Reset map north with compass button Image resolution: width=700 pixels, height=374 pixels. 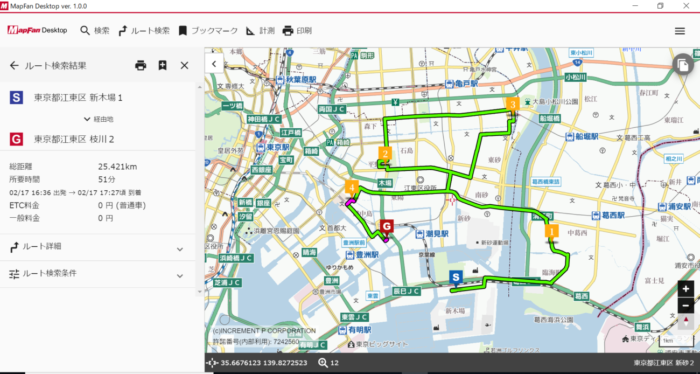click(686, 322)
